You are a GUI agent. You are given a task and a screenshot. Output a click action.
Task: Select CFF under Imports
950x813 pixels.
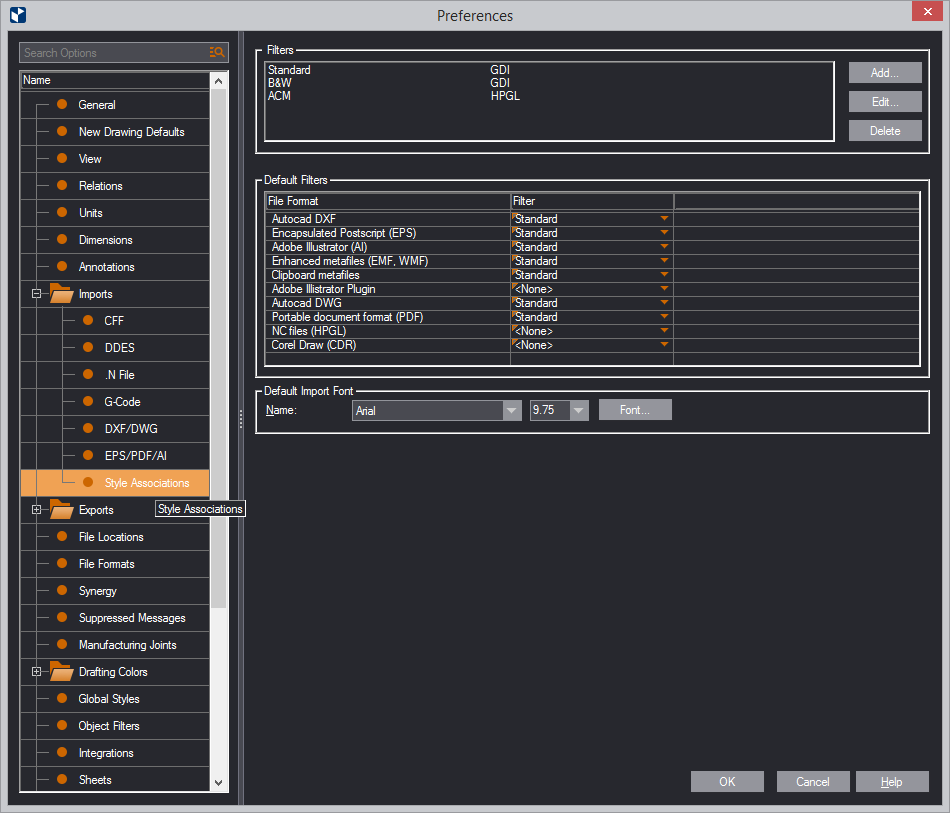tap(115, 320)
